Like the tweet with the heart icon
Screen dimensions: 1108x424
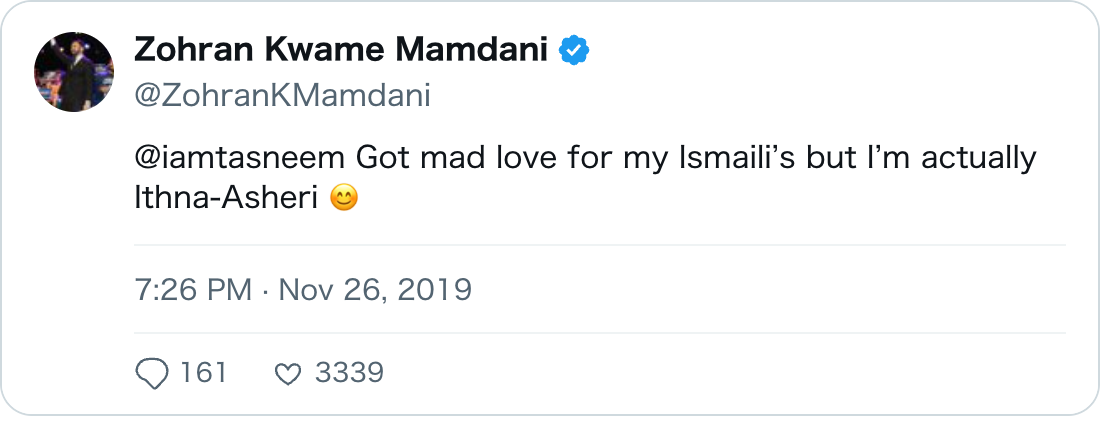(x=288, y=374)
